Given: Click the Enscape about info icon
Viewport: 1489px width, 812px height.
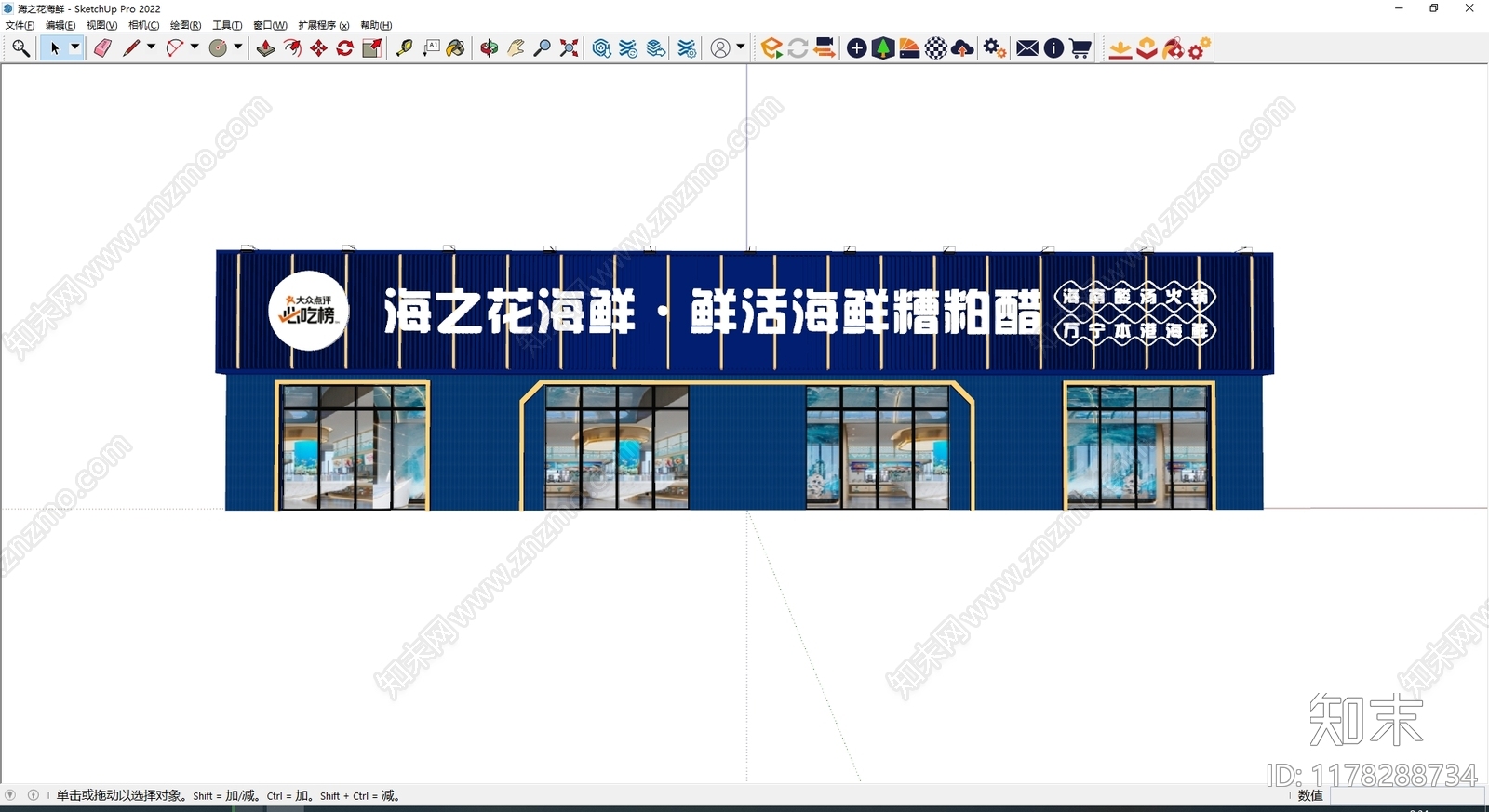Looking at the screenshot, I should 1053,48.
